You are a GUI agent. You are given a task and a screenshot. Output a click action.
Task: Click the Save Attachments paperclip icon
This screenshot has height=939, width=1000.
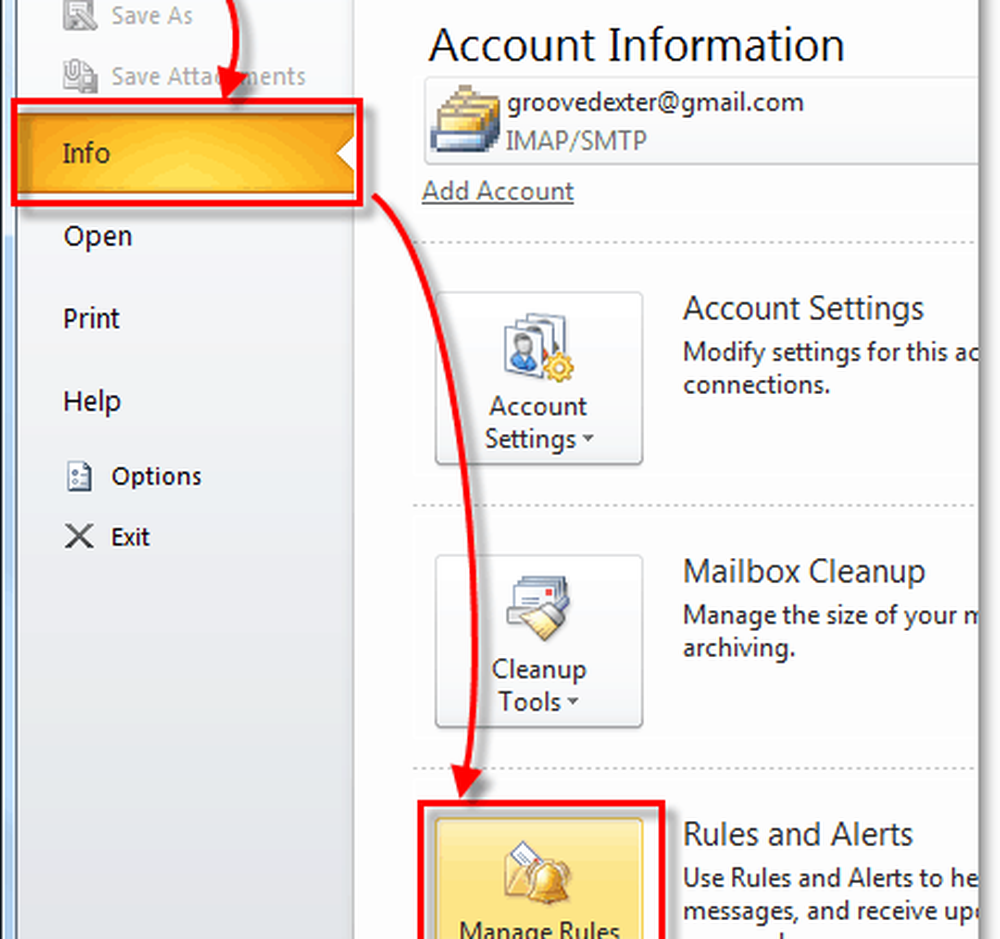pos(80,76)
